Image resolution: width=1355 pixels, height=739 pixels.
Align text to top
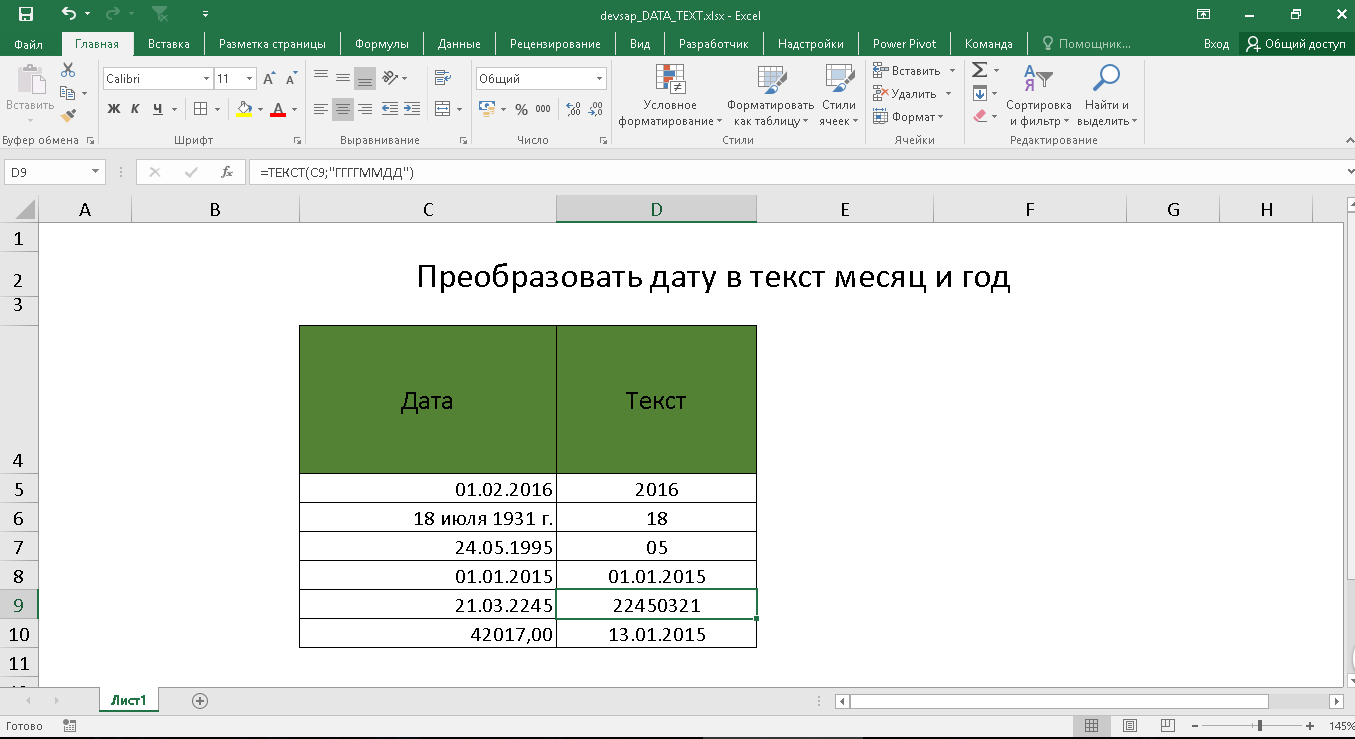coord(321,78)
